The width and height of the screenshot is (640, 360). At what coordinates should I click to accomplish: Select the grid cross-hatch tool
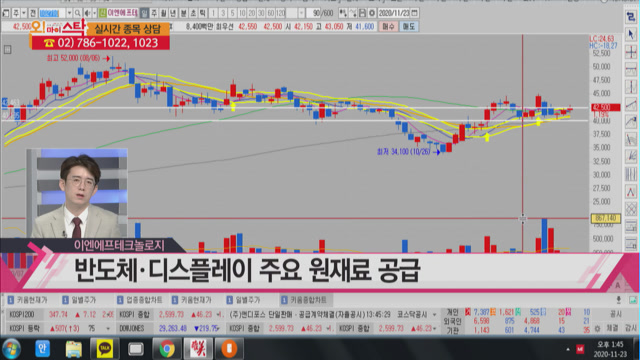pyautogui.click(x=631, y=209)
